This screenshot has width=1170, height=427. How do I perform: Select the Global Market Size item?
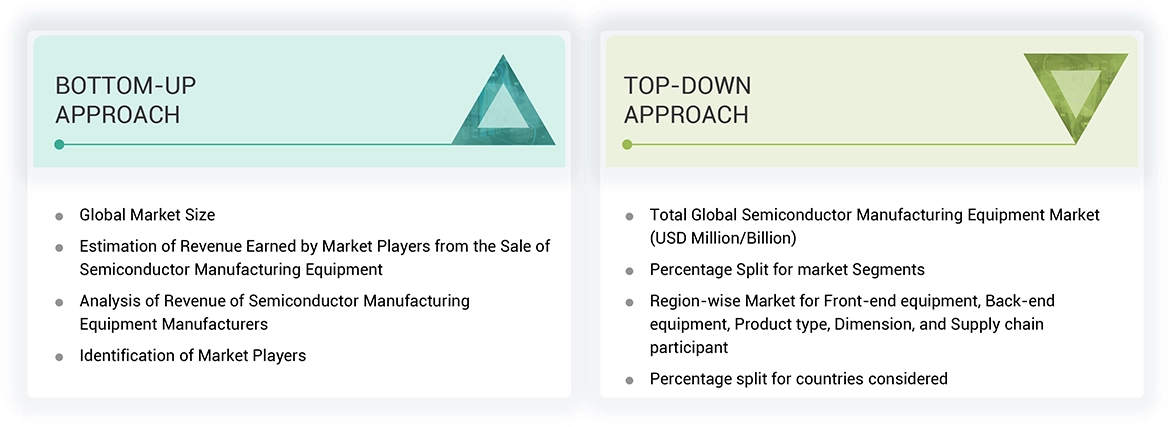click(x=147, y=215)
